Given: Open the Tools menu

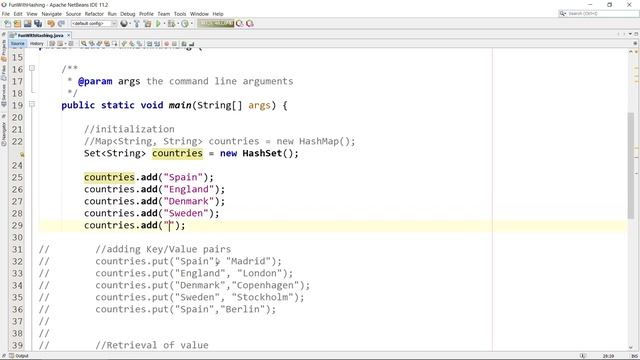Looking at the screenshot, I should click(180, 14).
